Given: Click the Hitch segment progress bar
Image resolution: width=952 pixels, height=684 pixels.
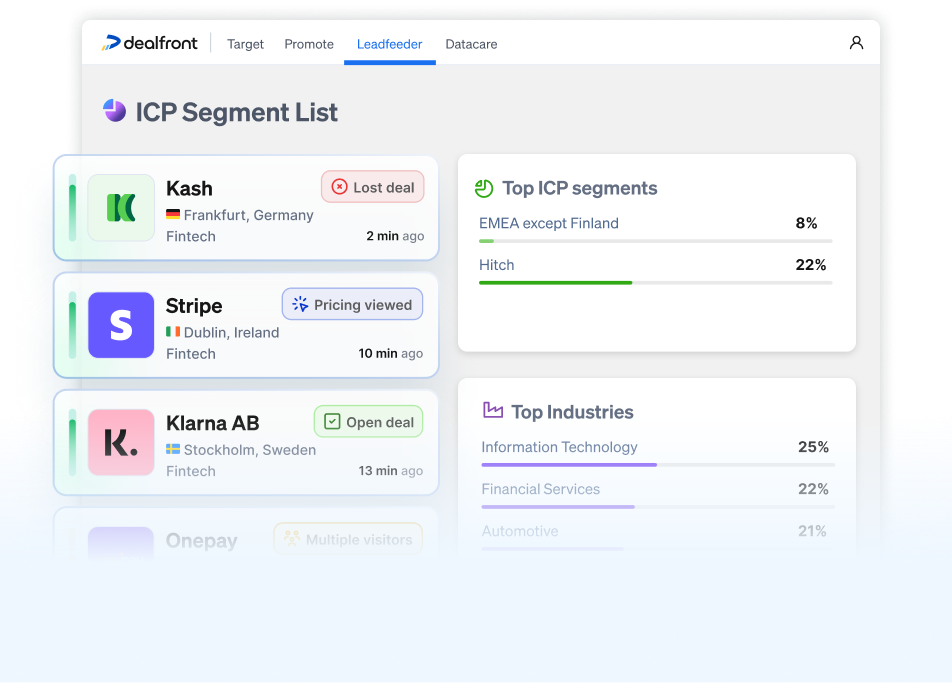Looking at the screenshot, I should pyautogui.click(x=656, y=283).
